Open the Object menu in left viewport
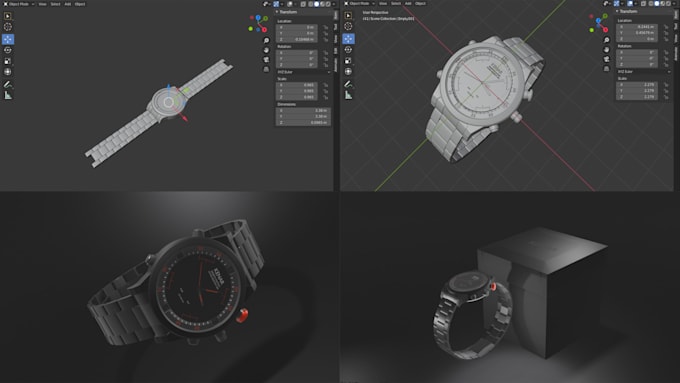The width and height of the screenshot is (680, 383). click(80, 4)
